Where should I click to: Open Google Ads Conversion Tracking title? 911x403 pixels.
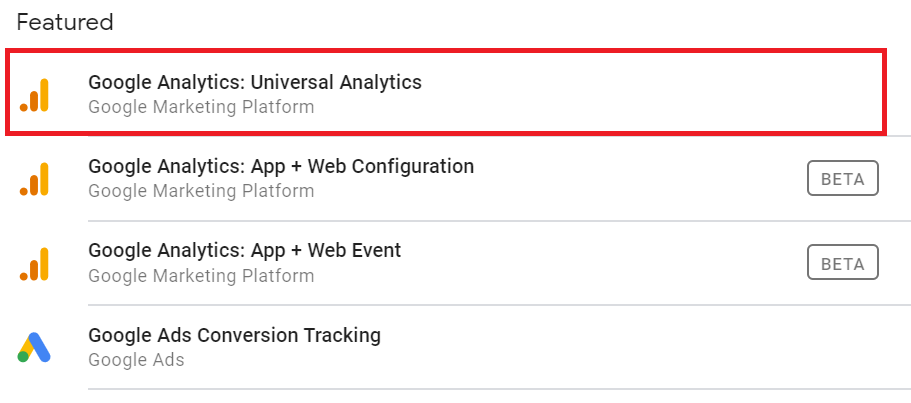tap(235, 336)
